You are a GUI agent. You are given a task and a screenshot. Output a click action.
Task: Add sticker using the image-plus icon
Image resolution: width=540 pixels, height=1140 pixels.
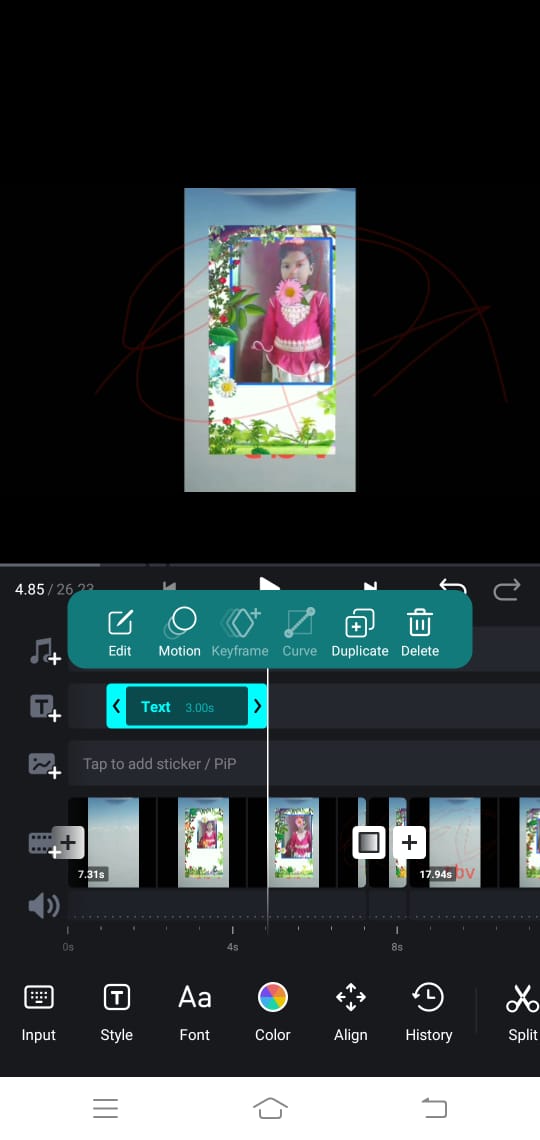tap(44, 765)
